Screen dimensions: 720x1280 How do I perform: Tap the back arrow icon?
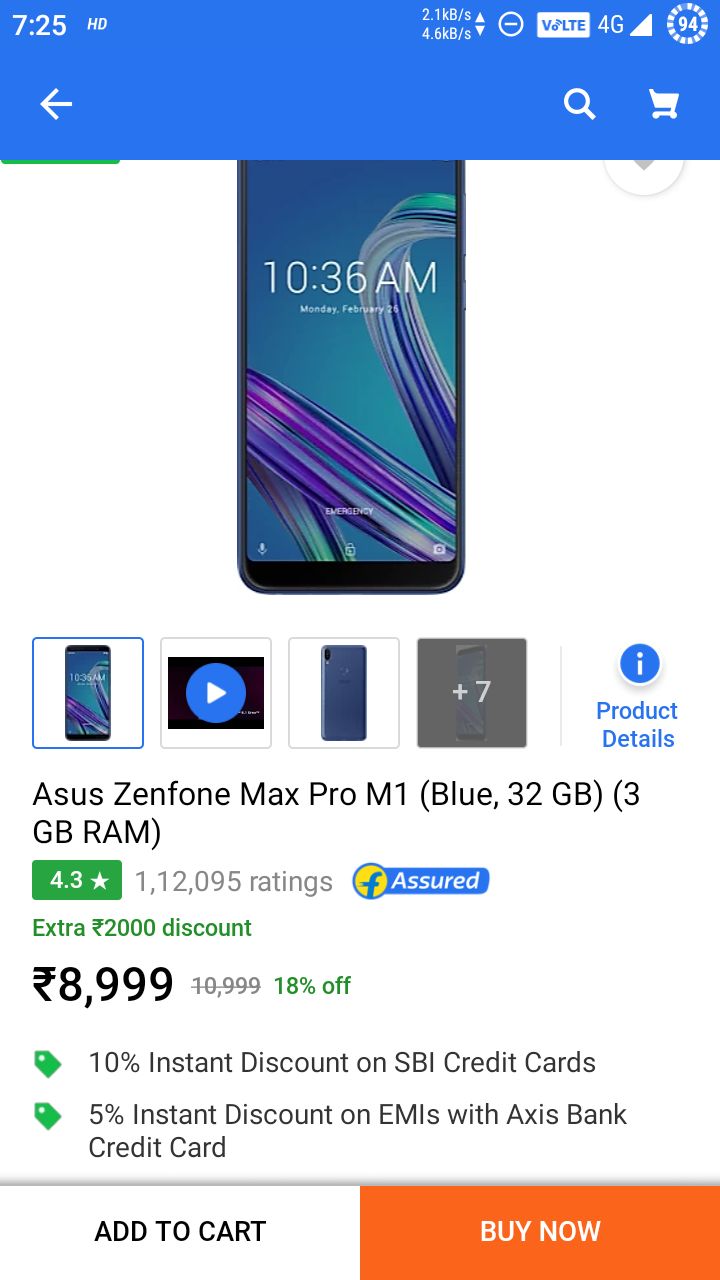56,104
